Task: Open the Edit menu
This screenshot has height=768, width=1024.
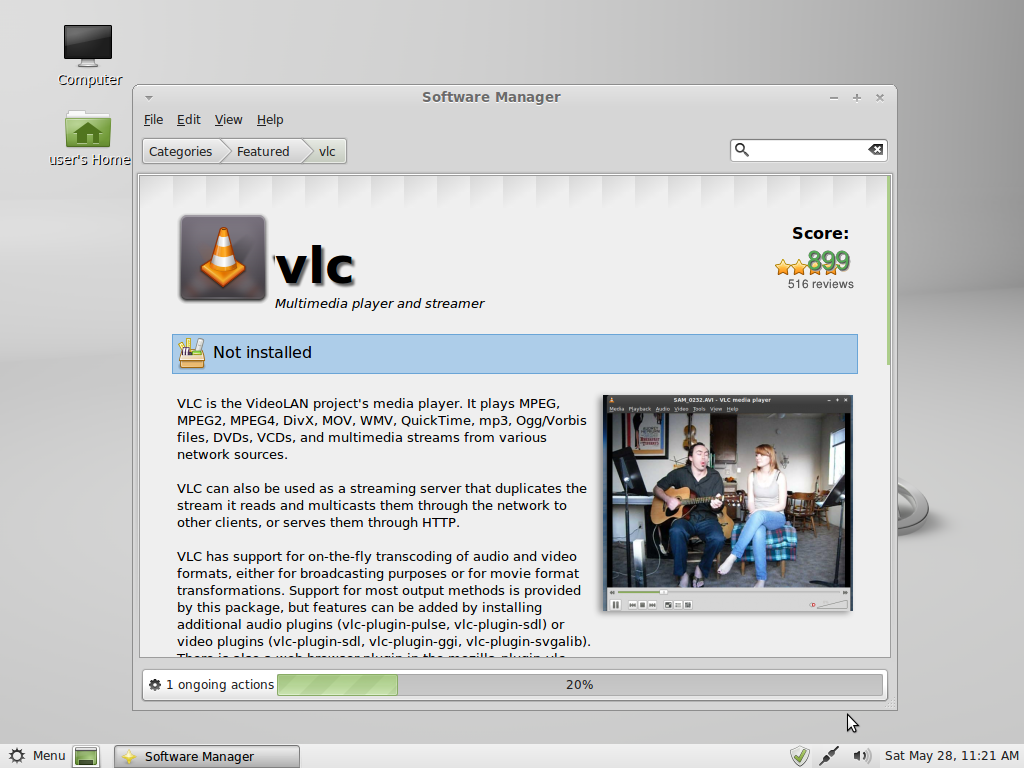Action: pos(188,120)
